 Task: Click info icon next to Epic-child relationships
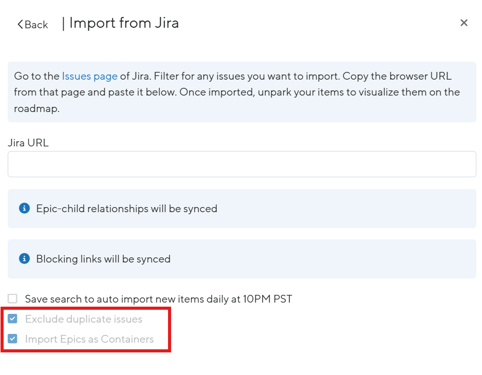[x=24, y=208]
